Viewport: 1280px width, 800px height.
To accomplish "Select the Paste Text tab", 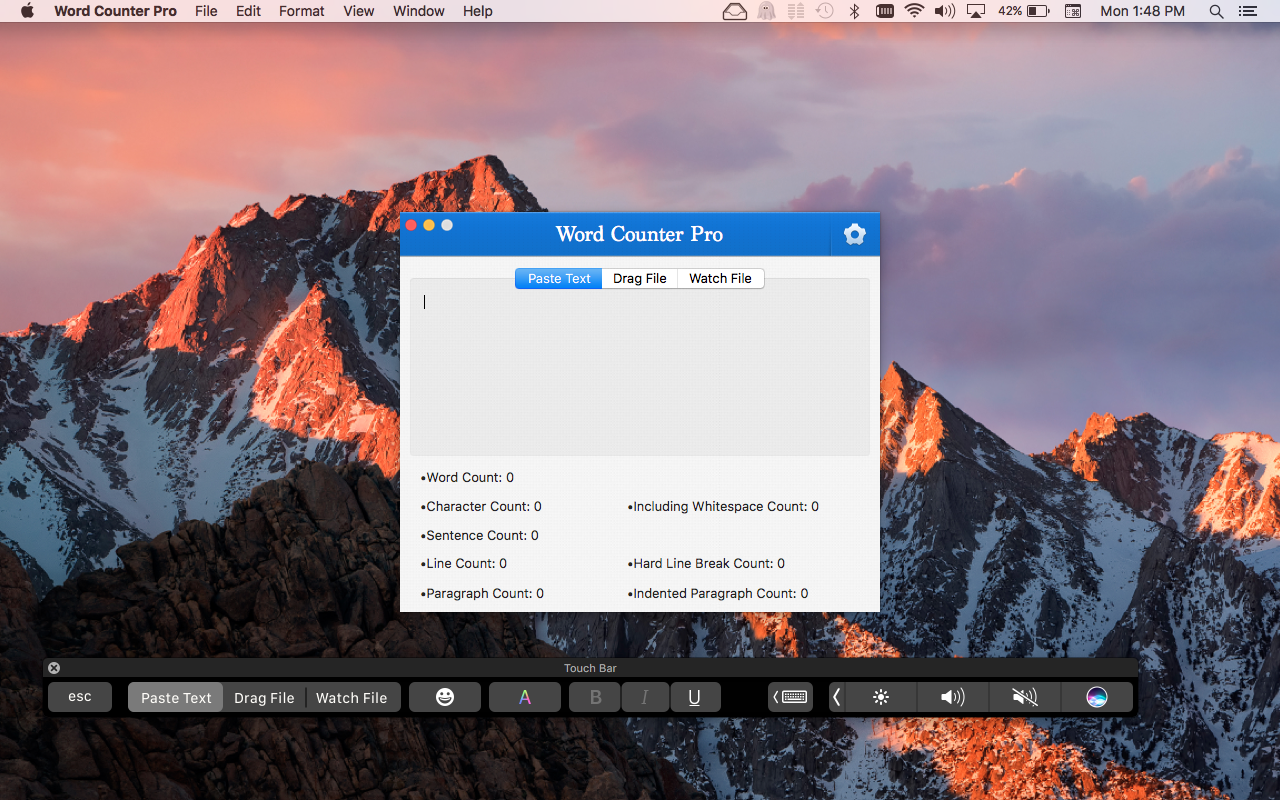I will (x=559, y=278).
